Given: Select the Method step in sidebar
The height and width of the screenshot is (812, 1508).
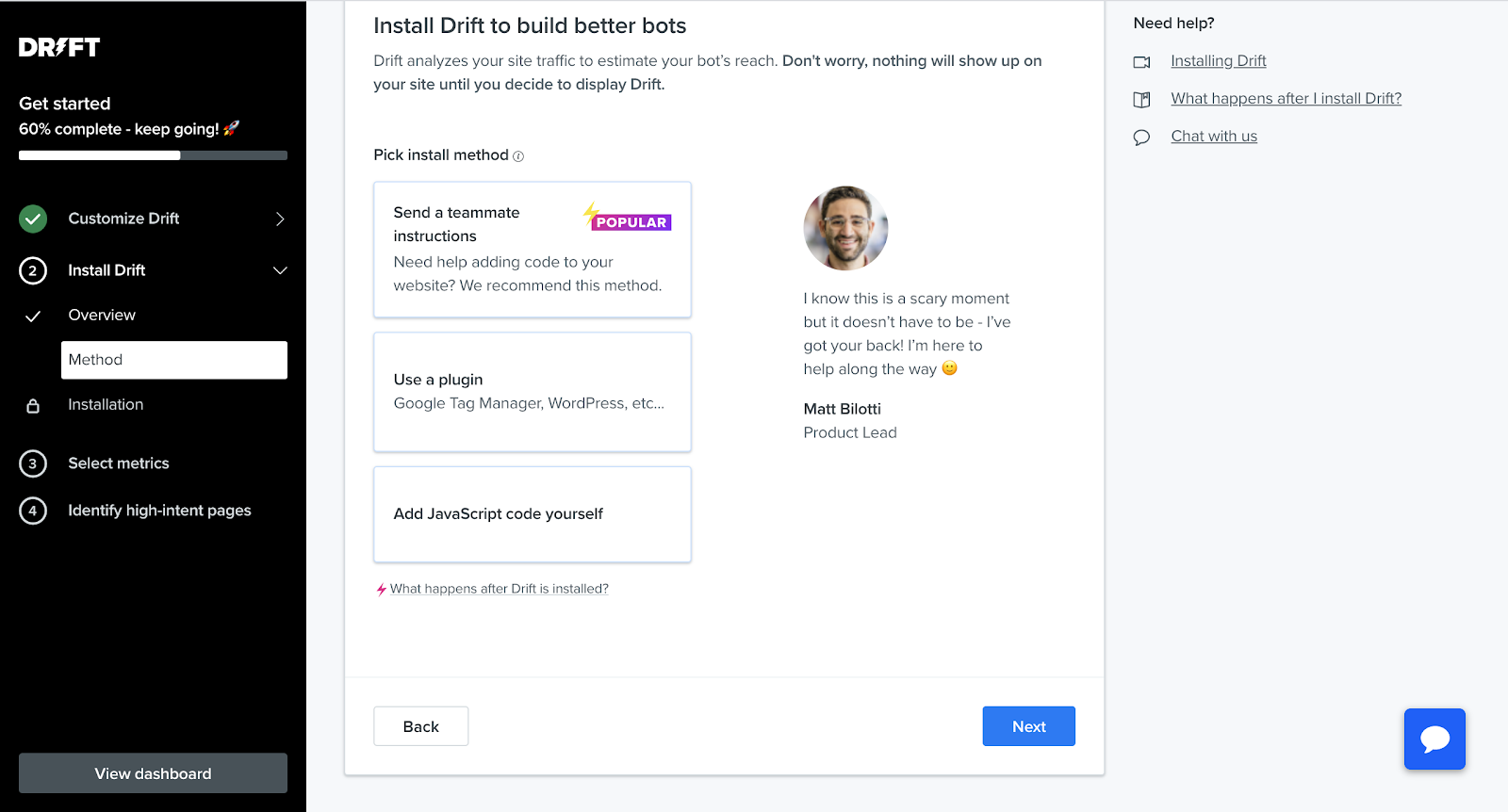Looking at the screenshot, I should 173,360.
